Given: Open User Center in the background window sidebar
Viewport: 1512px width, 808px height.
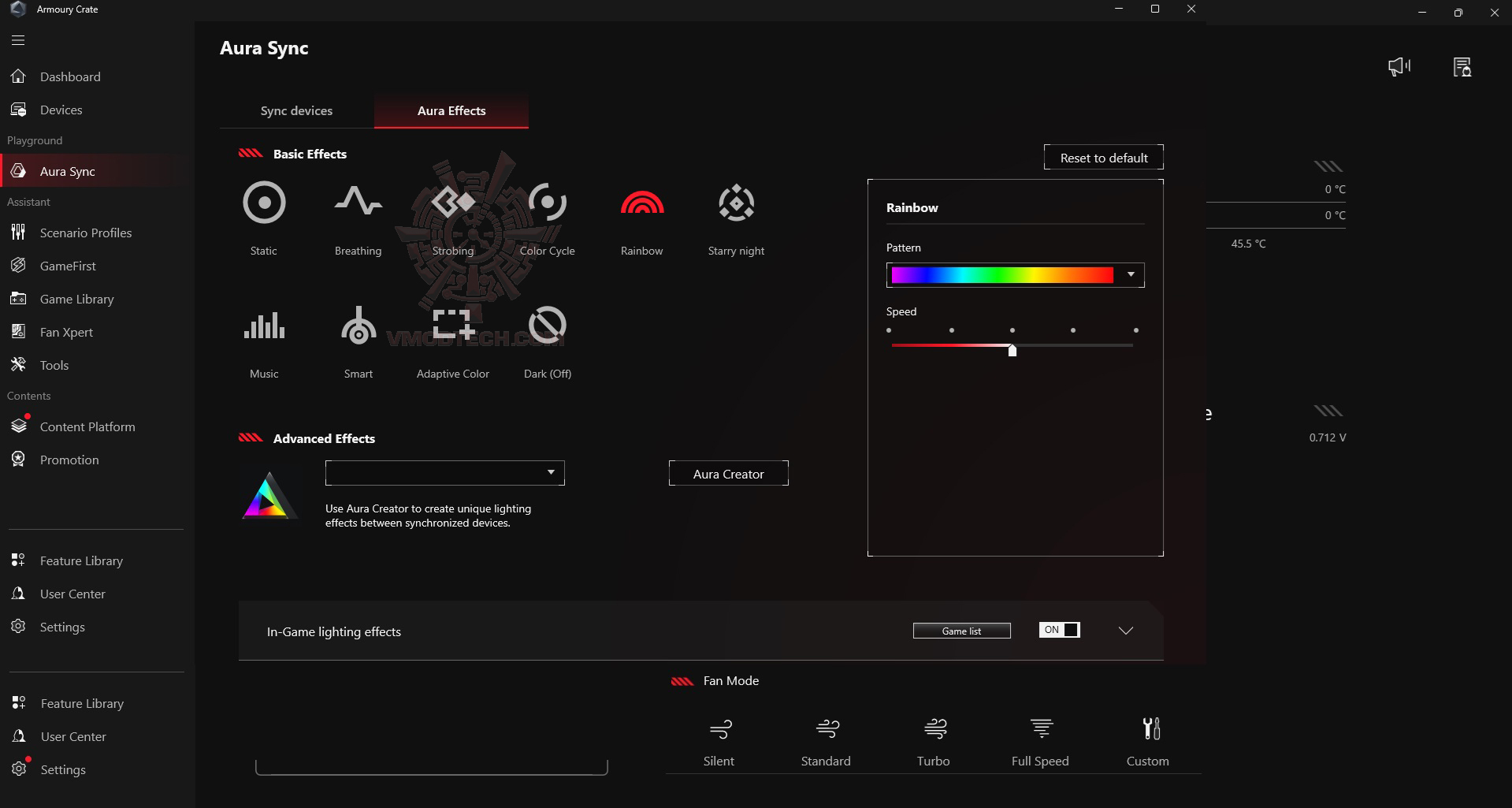Looking at the screenshot, I should [x=73, y=736].
